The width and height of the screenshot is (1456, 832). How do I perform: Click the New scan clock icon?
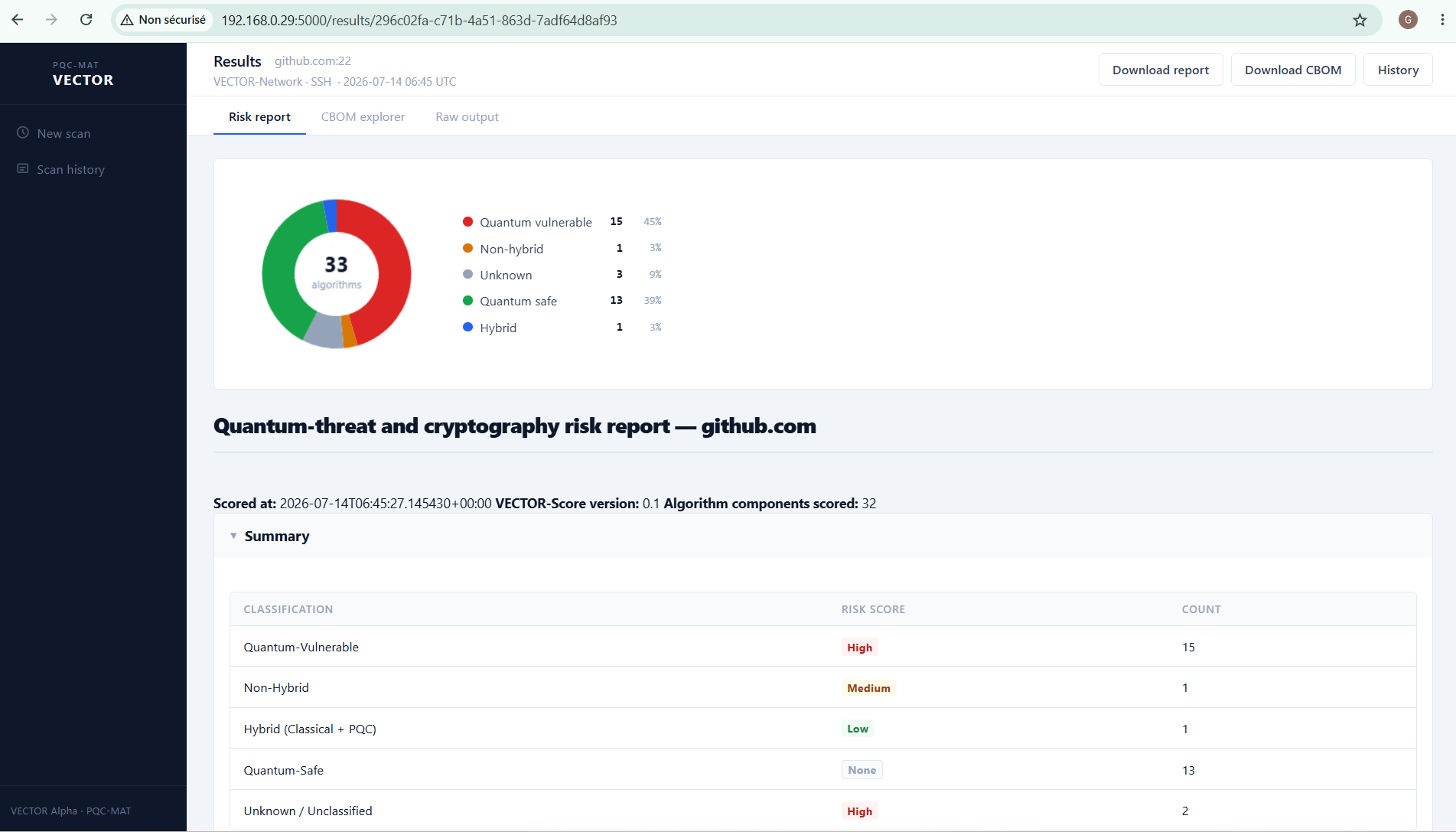(x=23, y=132)
